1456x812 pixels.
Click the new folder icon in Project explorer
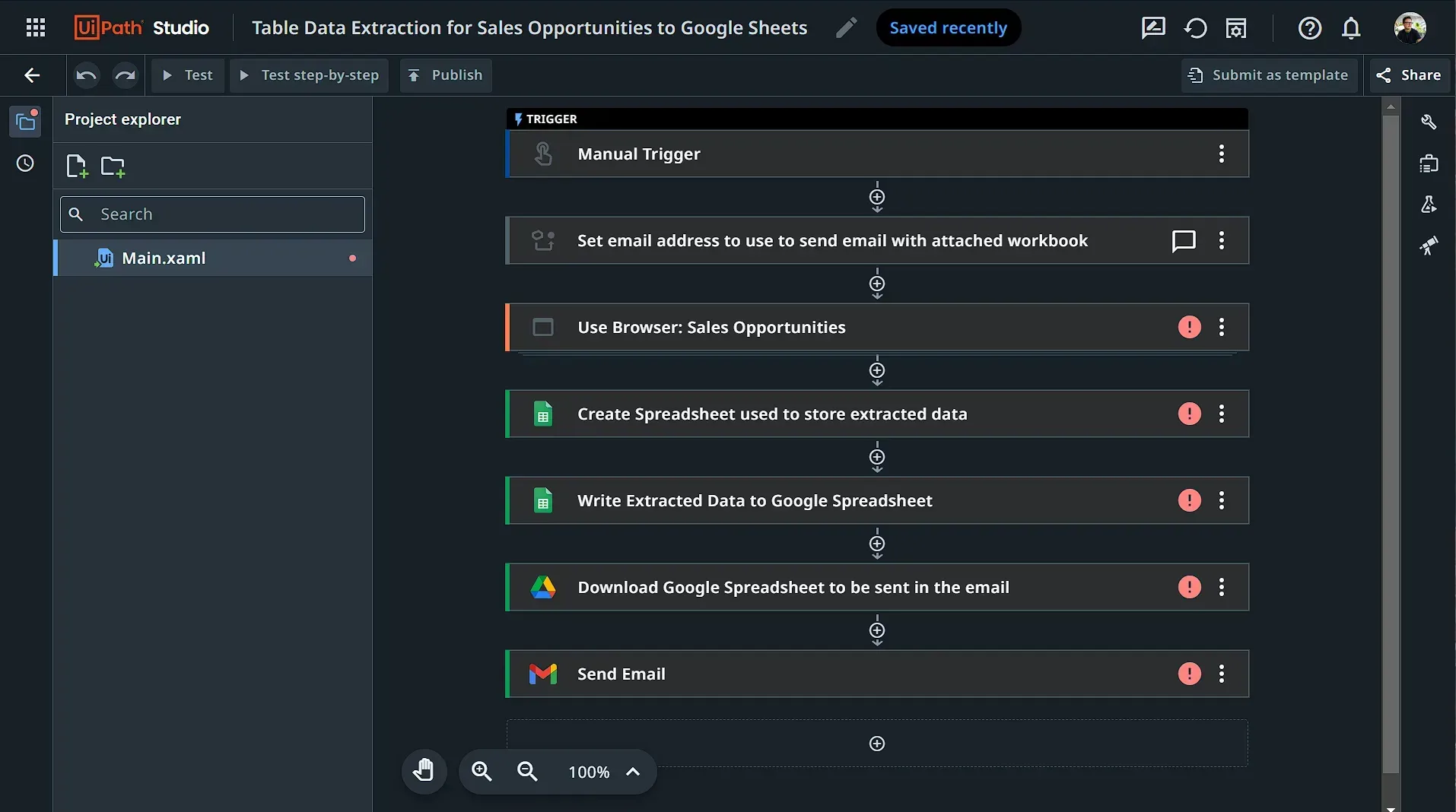click(113, 166)
